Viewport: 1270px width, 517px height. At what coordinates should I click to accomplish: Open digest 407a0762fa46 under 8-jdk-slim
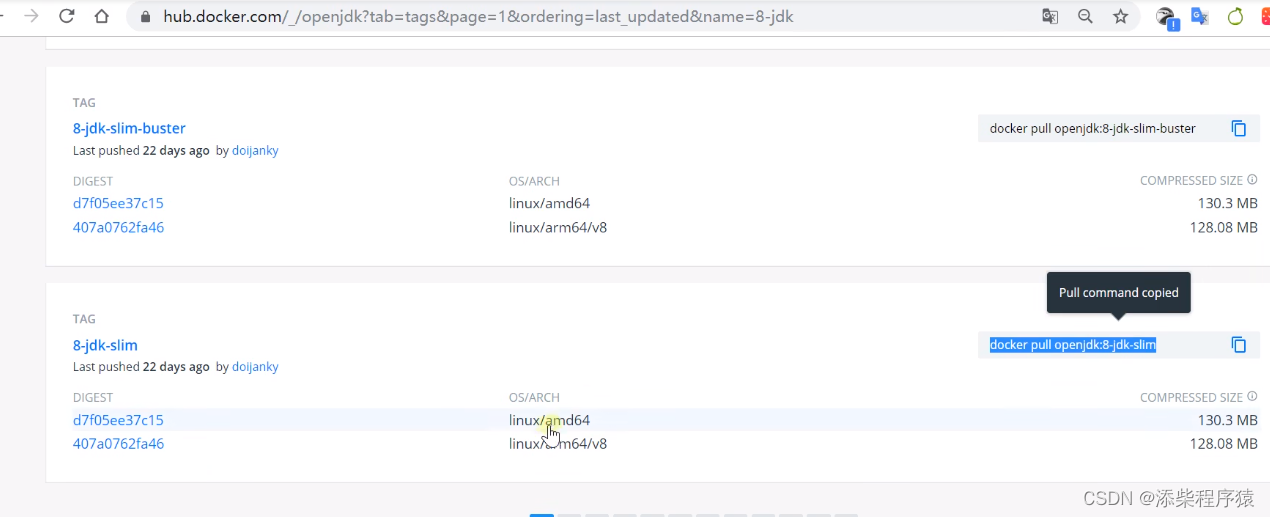coord(118,443)
